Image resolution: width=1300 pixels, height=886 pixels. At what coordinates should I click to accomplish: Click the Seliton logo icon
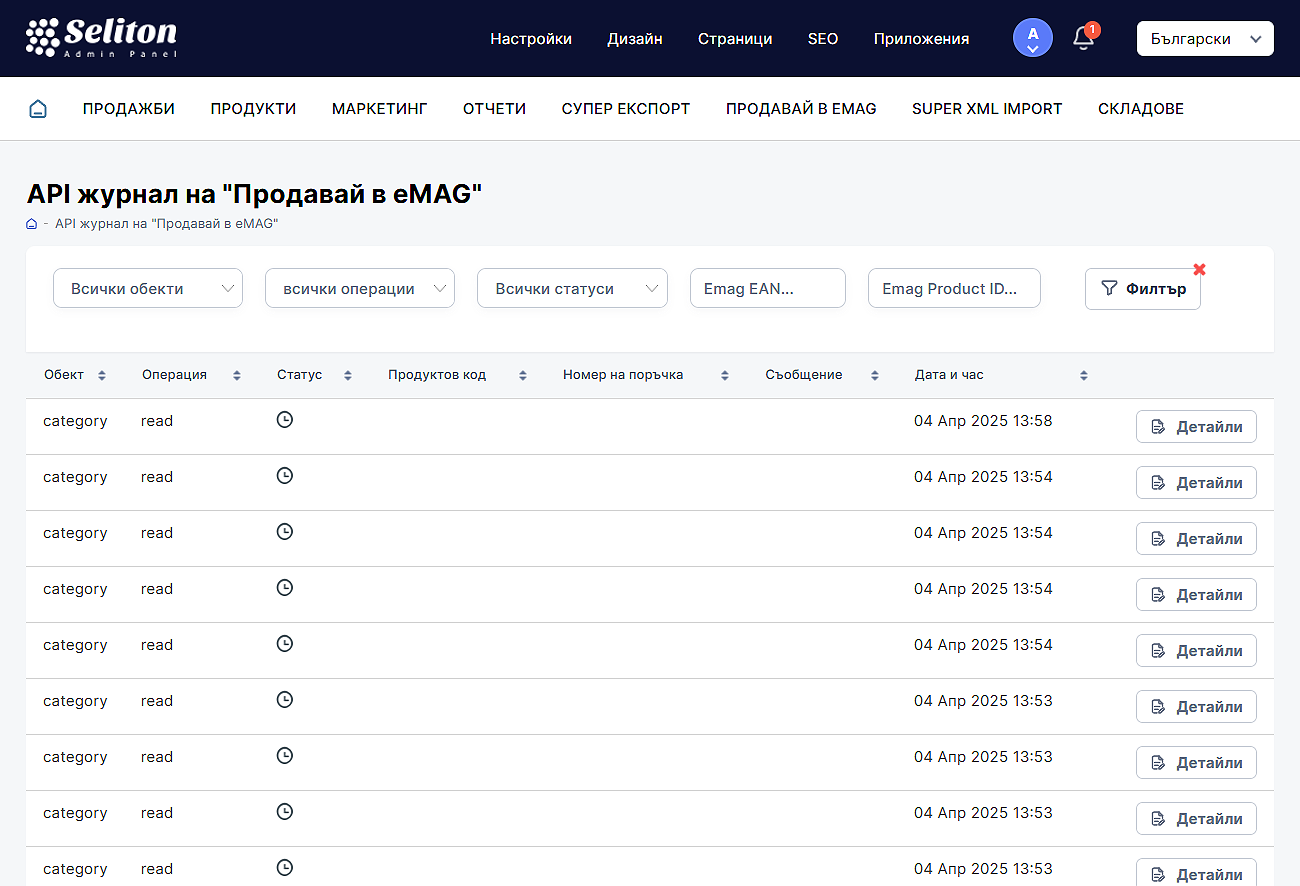coord(38,37)
